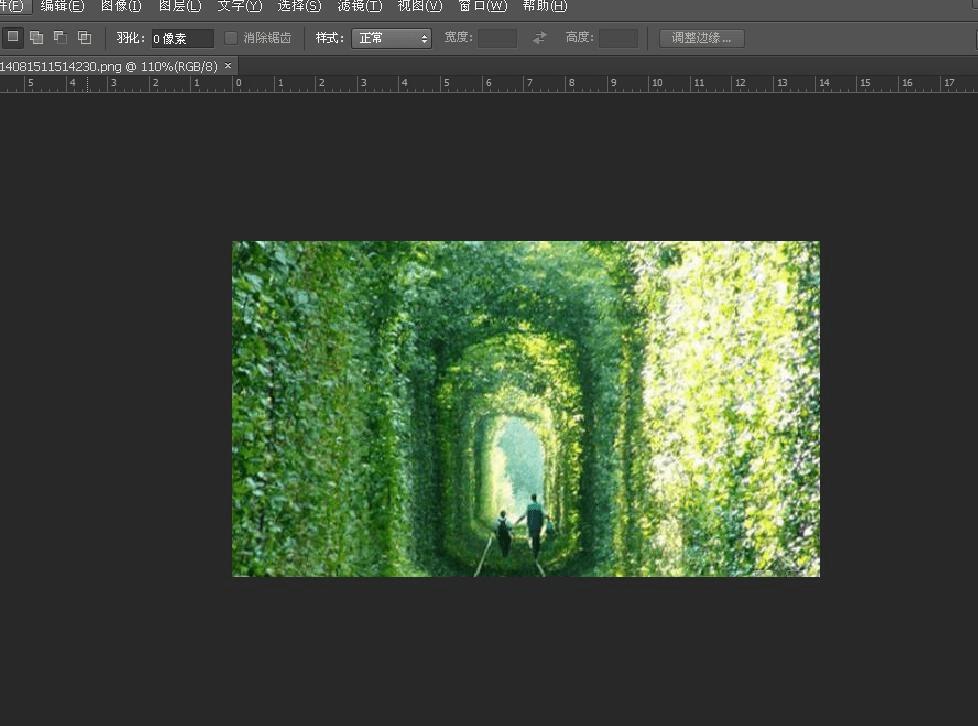Image resolution: width=978 pixels, height=726 pixels.
Task: Switch to the 14081511514230.png document tab
Action: [108, 65]
